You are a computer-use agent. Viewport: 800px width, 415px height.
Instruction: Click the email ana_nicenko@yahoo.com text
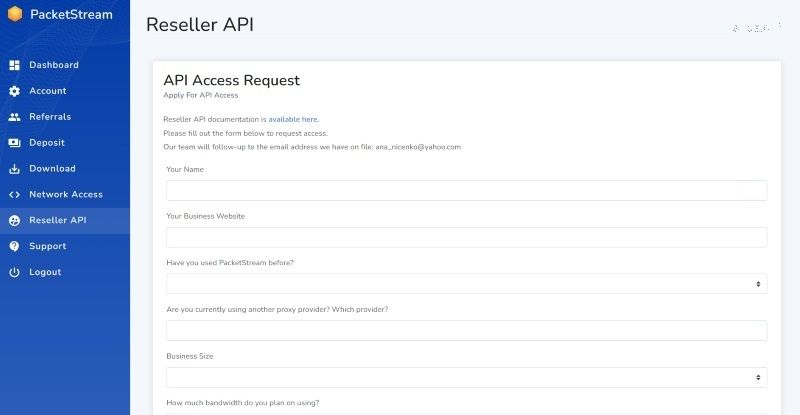coord(418,147)
